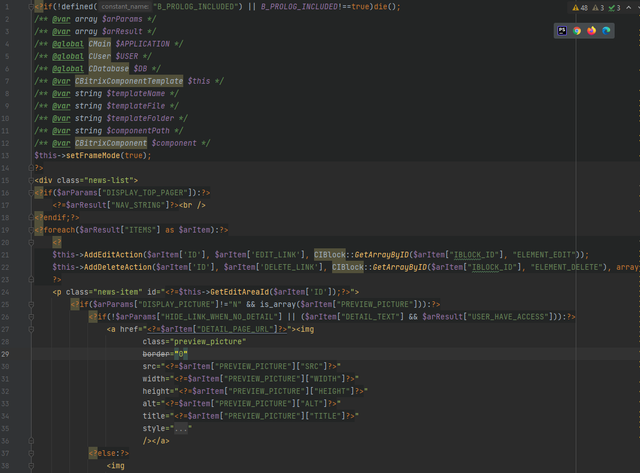Click the weak warnings indicator showing 3

point(598,8)
